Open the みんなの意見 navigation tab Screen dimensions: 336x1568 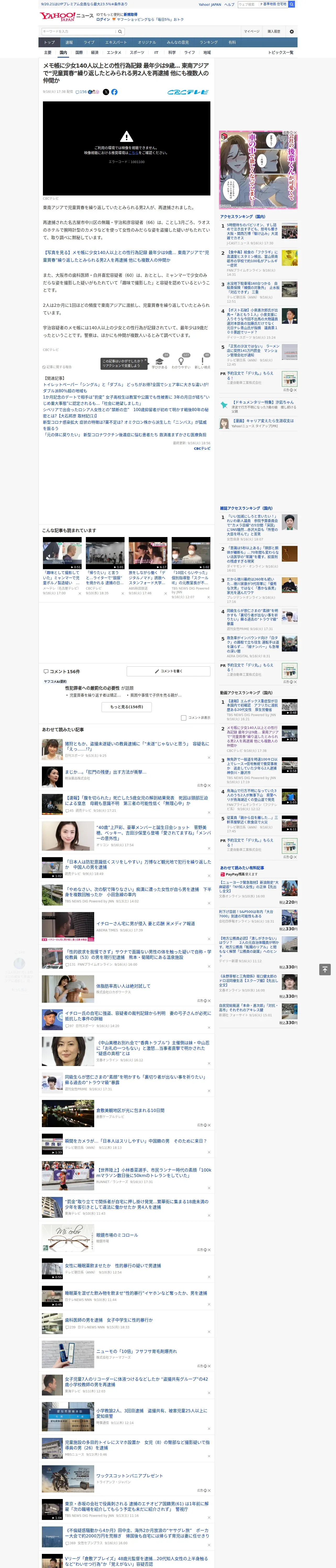178,43
